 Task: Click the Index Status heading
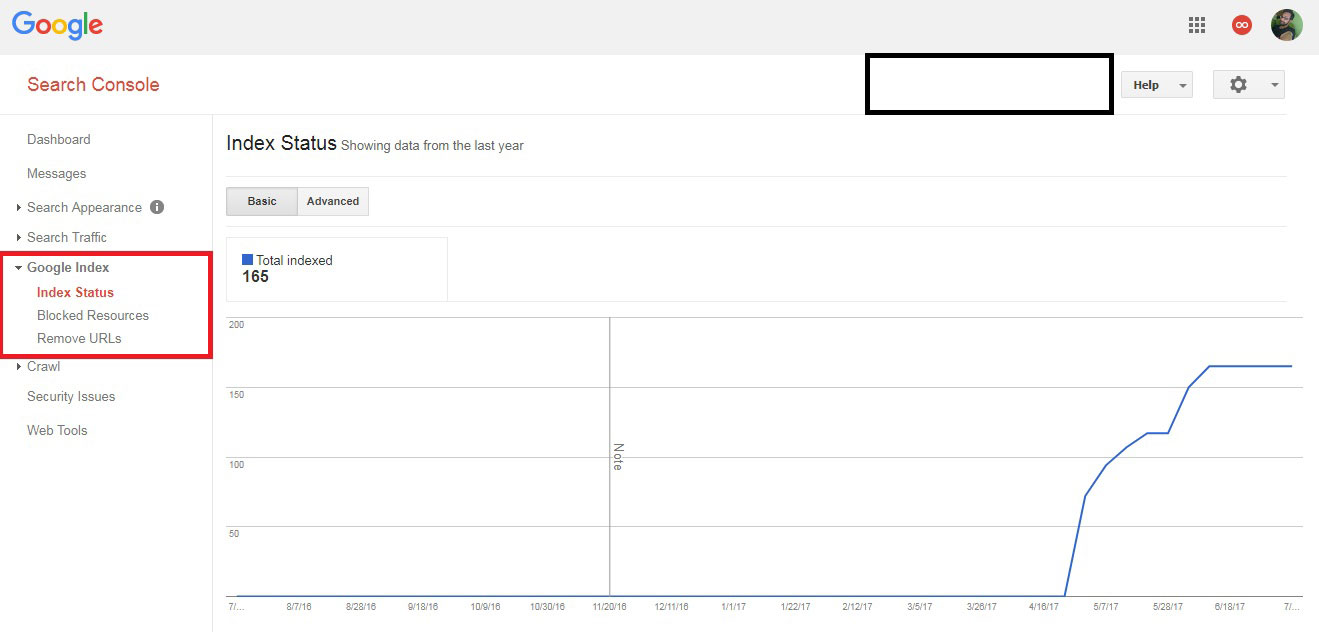282,143
